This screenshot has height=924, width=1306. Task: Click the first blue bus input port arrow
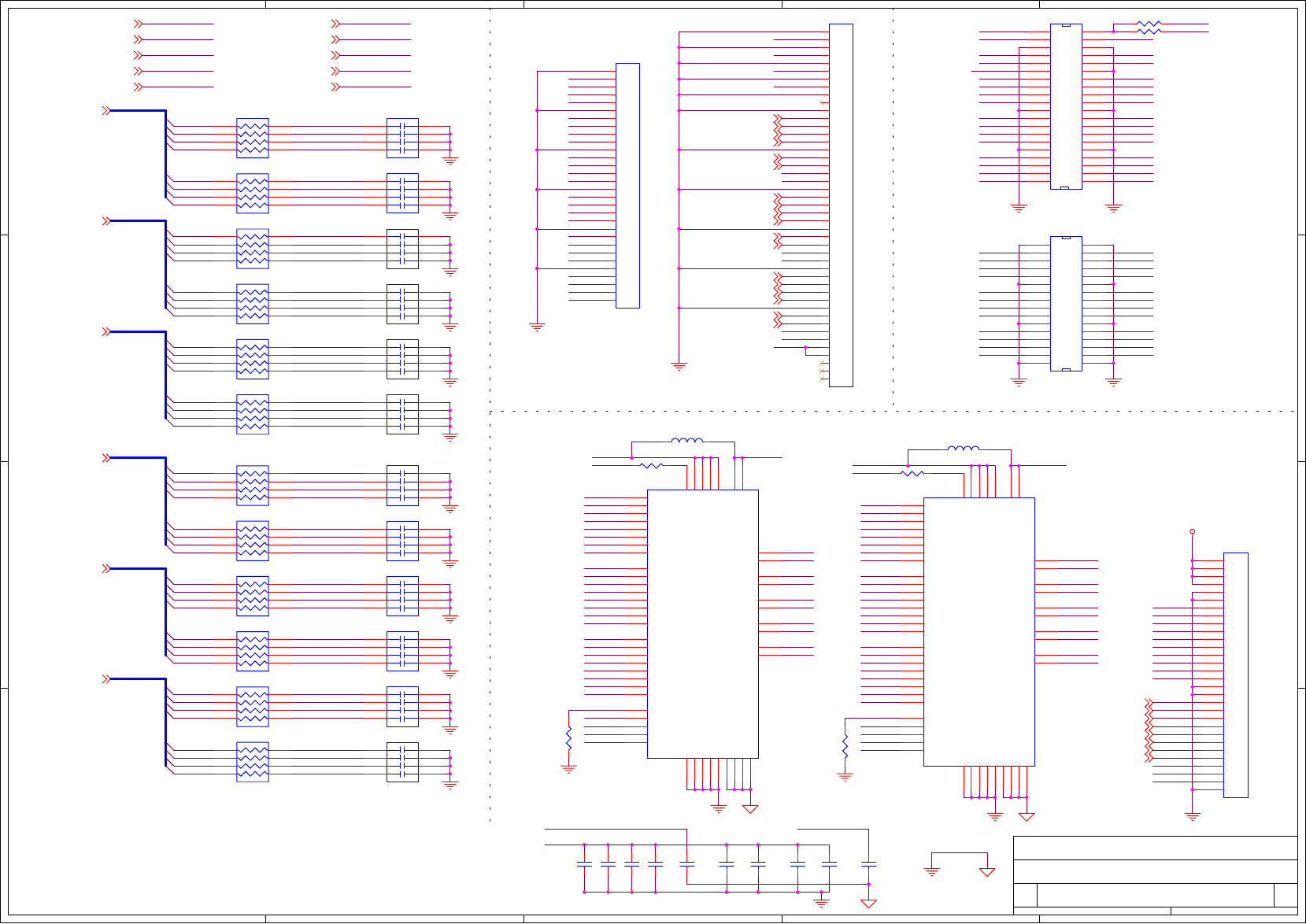105,111
